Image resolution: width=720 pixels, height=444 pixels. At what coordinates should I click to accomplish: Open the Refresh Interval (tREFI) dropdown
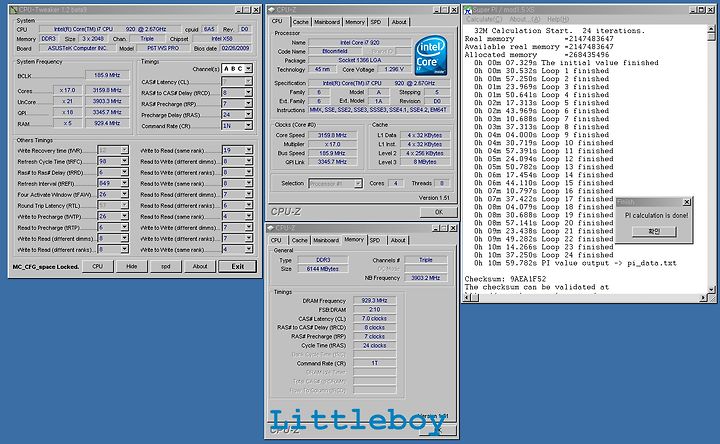[124, 183]
